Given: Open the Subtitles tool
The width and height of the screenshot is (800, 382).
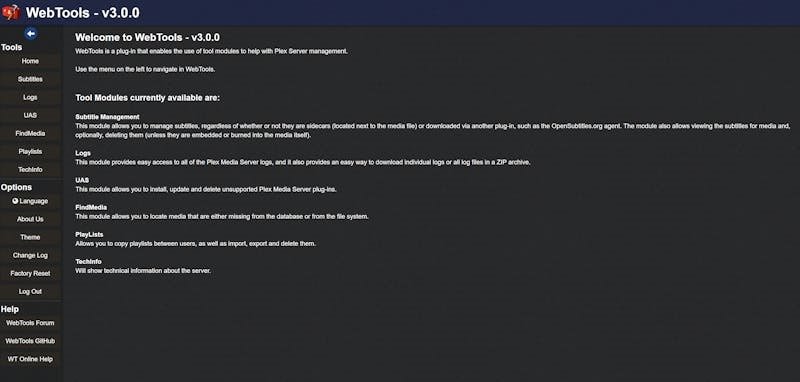Looking at the screenshot, I should pos(30,80).
